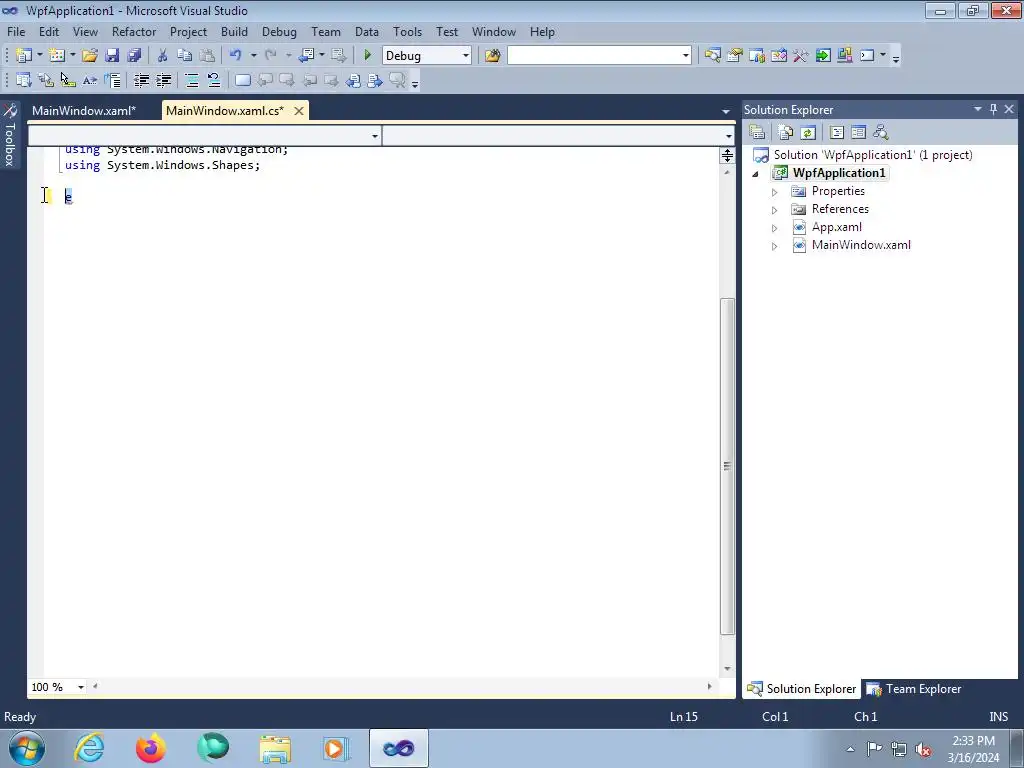Click Solution Explorer Properties icon
The width and height of the screenshot is (1024, 768).
[757, 133]
